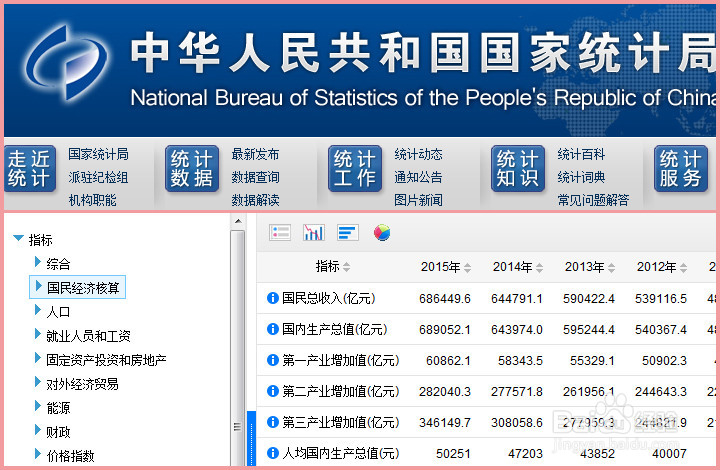
Task: Expand the 财政 tree node
Action: pyautogui.click(x=38, y=430)
